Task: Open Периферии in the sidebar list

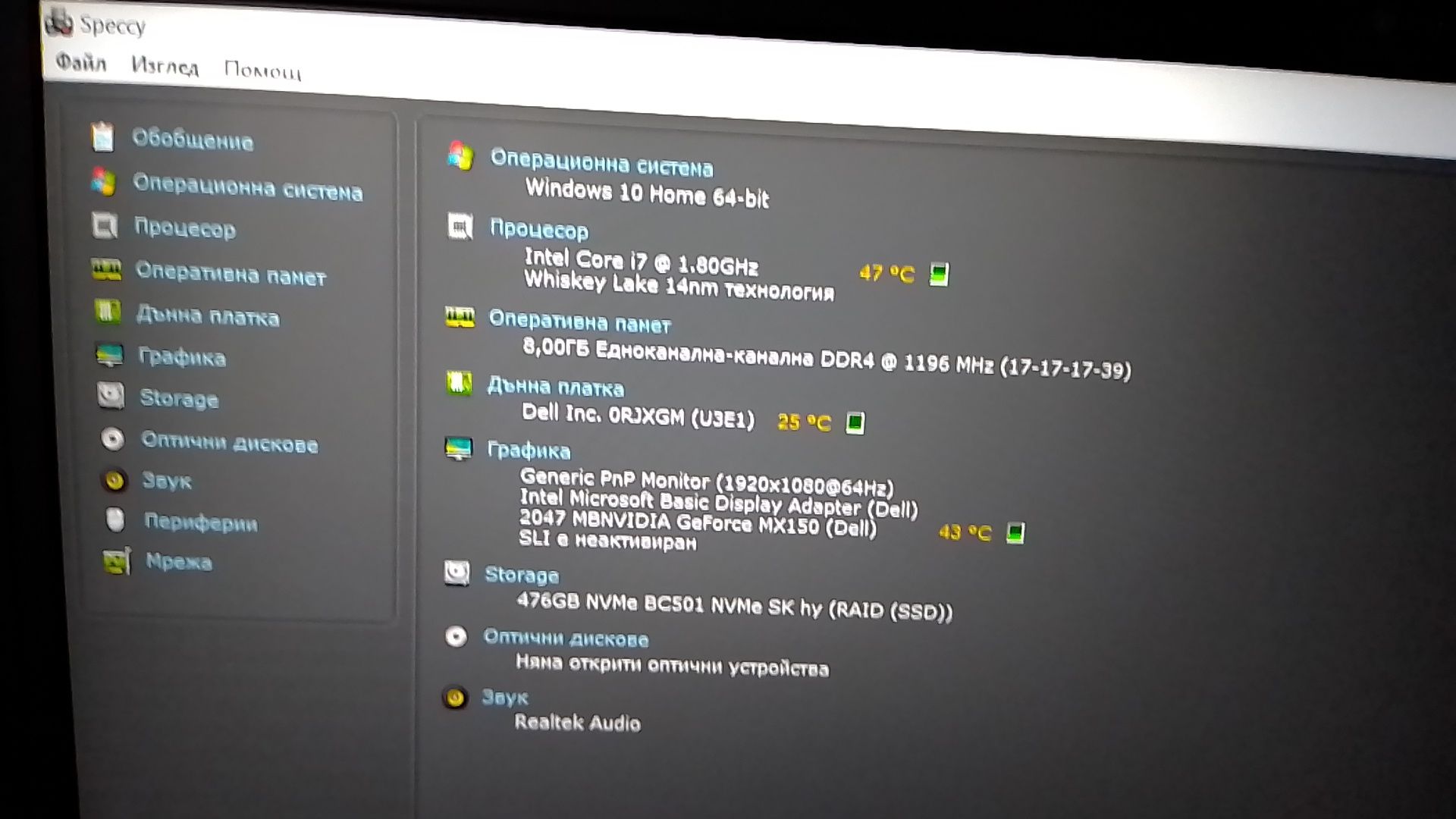Action: [201, 522]
